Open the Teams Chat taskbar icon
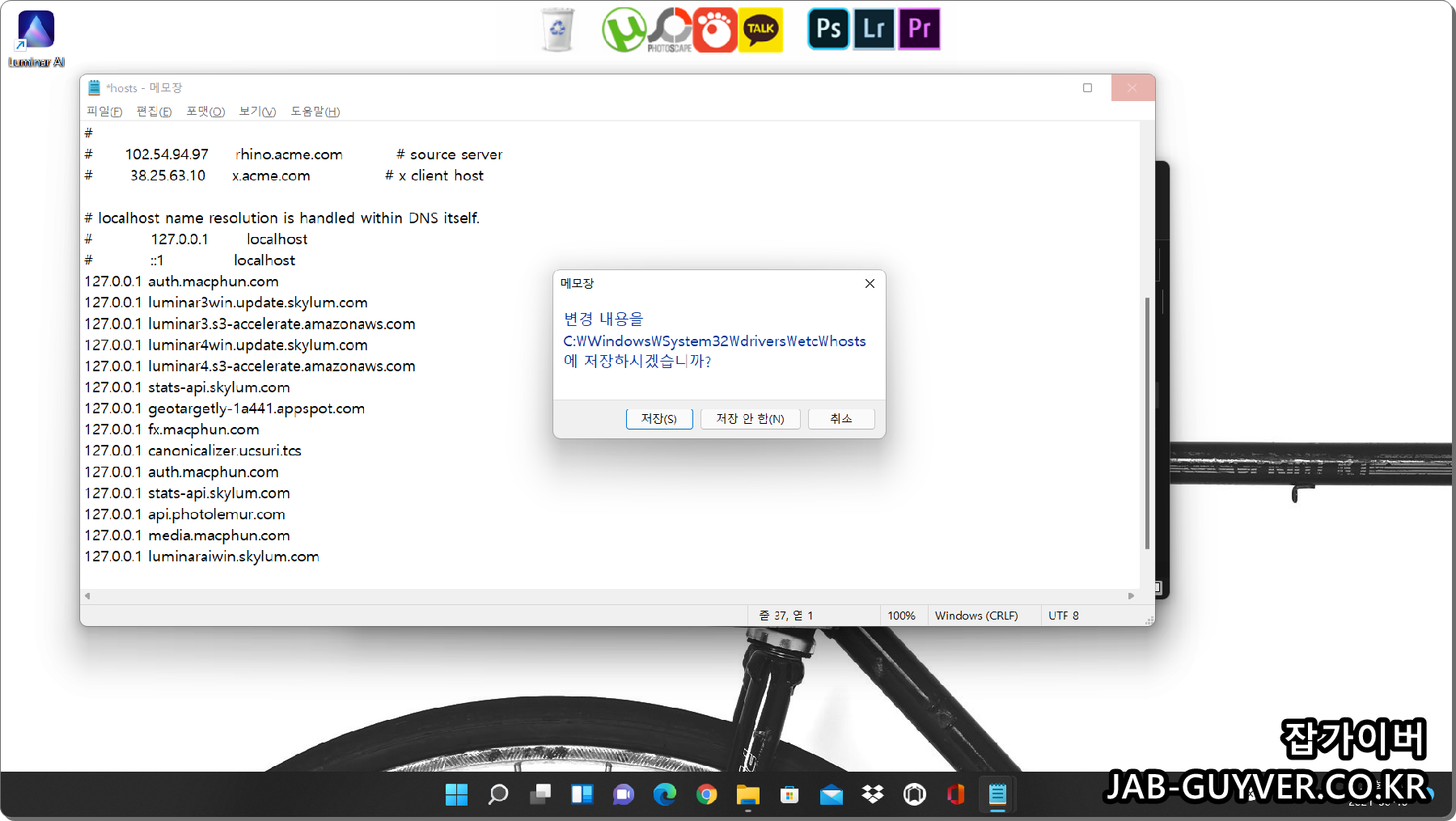This screenshot has width=1456, height=821. click(624, 795)
